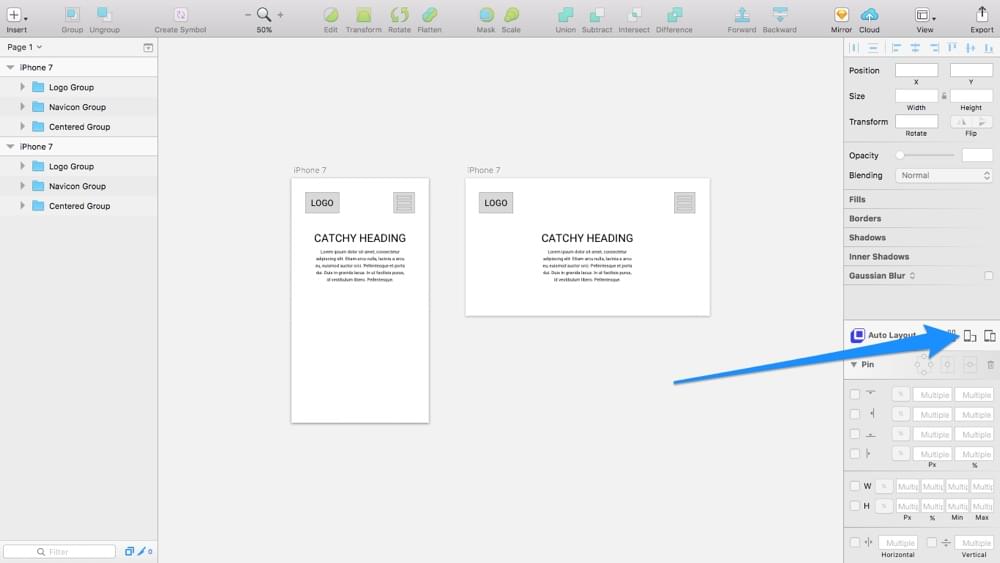
Task: Check the H height constraint checkbox
Action: point(854,506)
